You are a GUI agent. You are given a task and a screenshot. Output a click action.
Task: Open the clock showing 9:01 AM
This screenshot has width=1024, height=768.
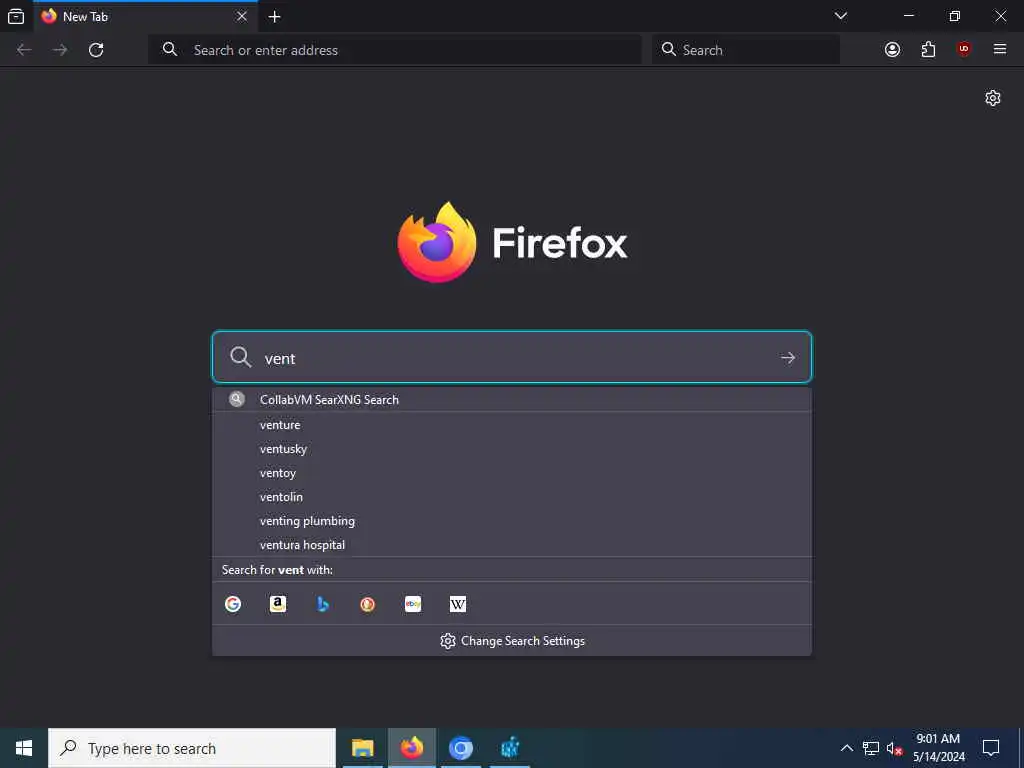[938, 748]
